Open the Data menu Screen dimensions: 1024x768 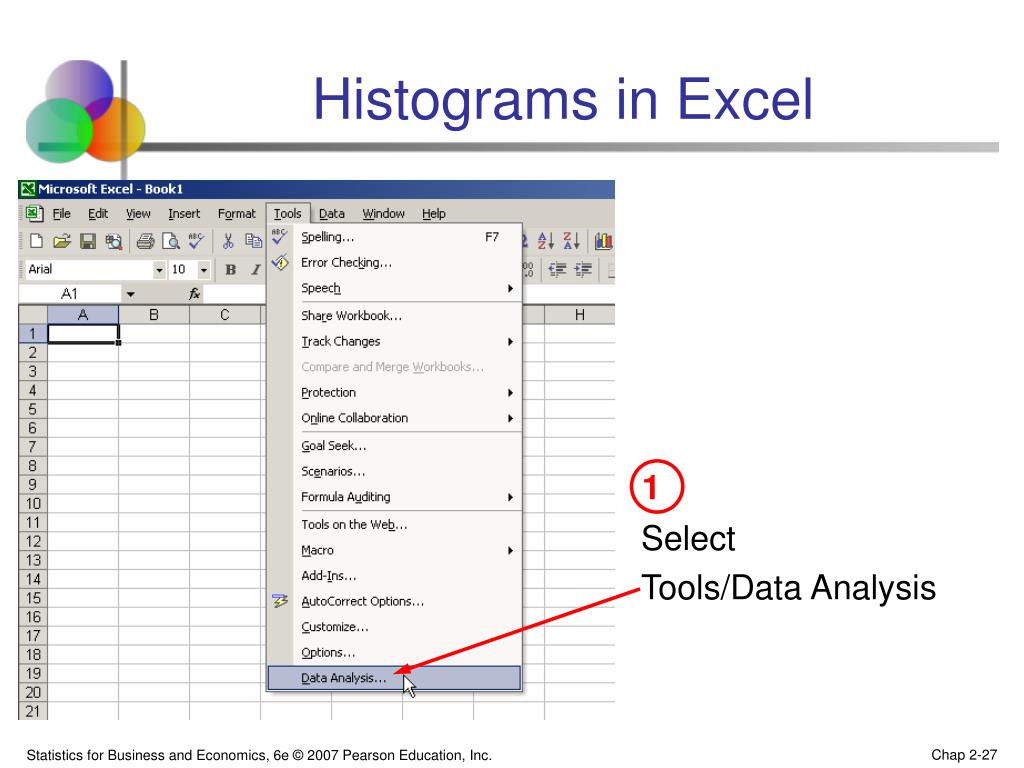coord(332,214)
